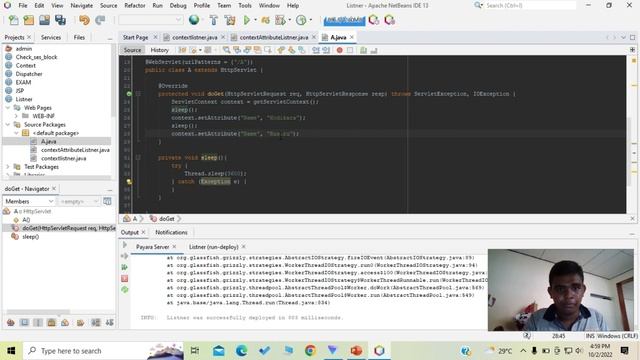Click the Navigator split-view icon beside filter combo
Image resolution: width=640 pixels, height=360 pixels.
(x=107, y=201)
